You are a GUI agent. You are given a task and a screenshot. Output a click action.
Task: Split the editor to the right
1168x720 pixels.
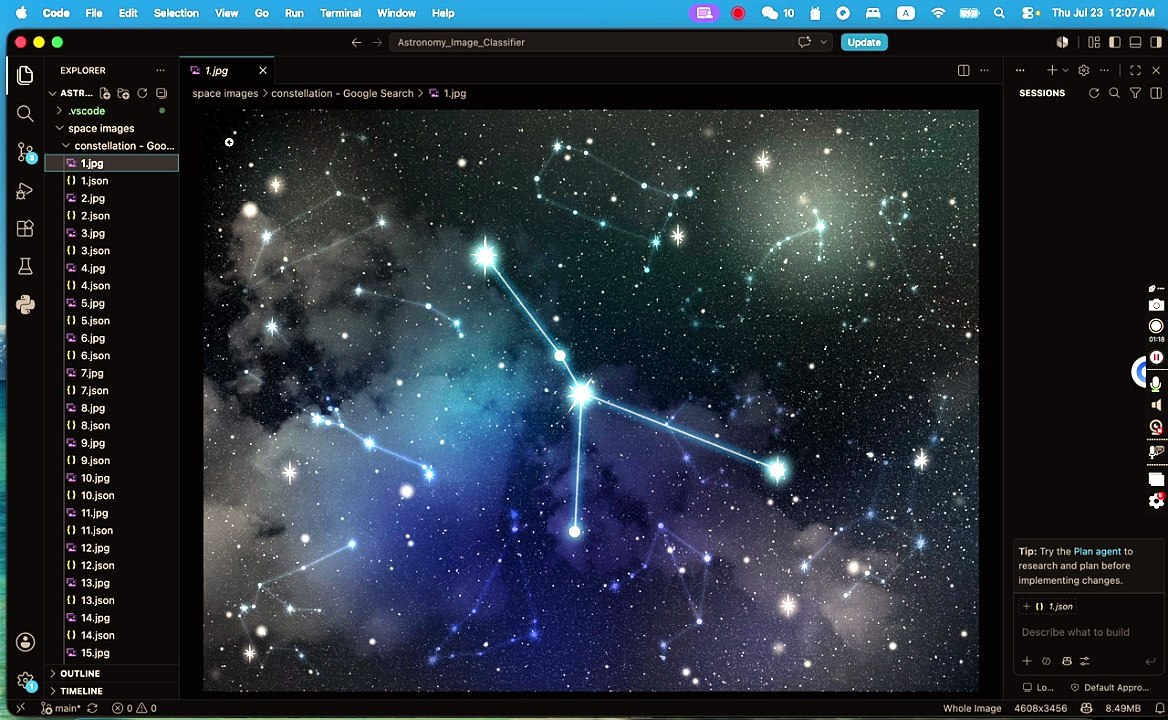coord(963,70)
